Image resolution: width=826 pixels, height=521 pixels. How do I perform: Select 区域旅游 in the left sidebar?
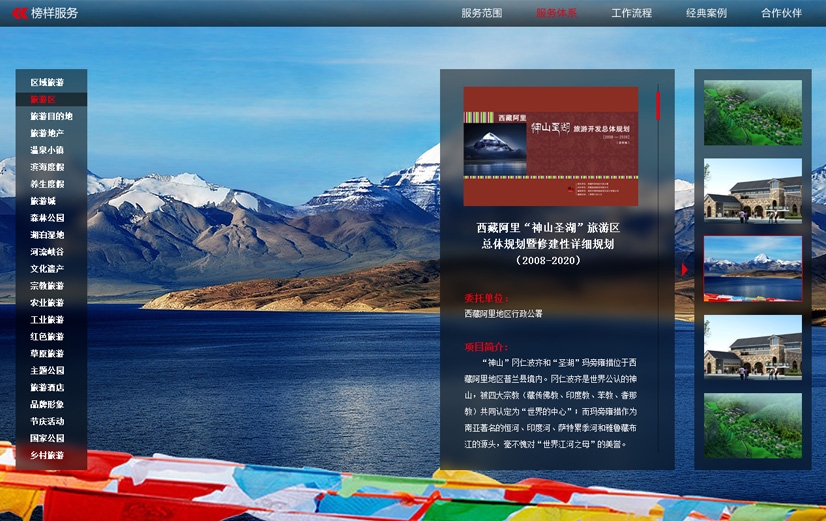[x=47, y=82]
